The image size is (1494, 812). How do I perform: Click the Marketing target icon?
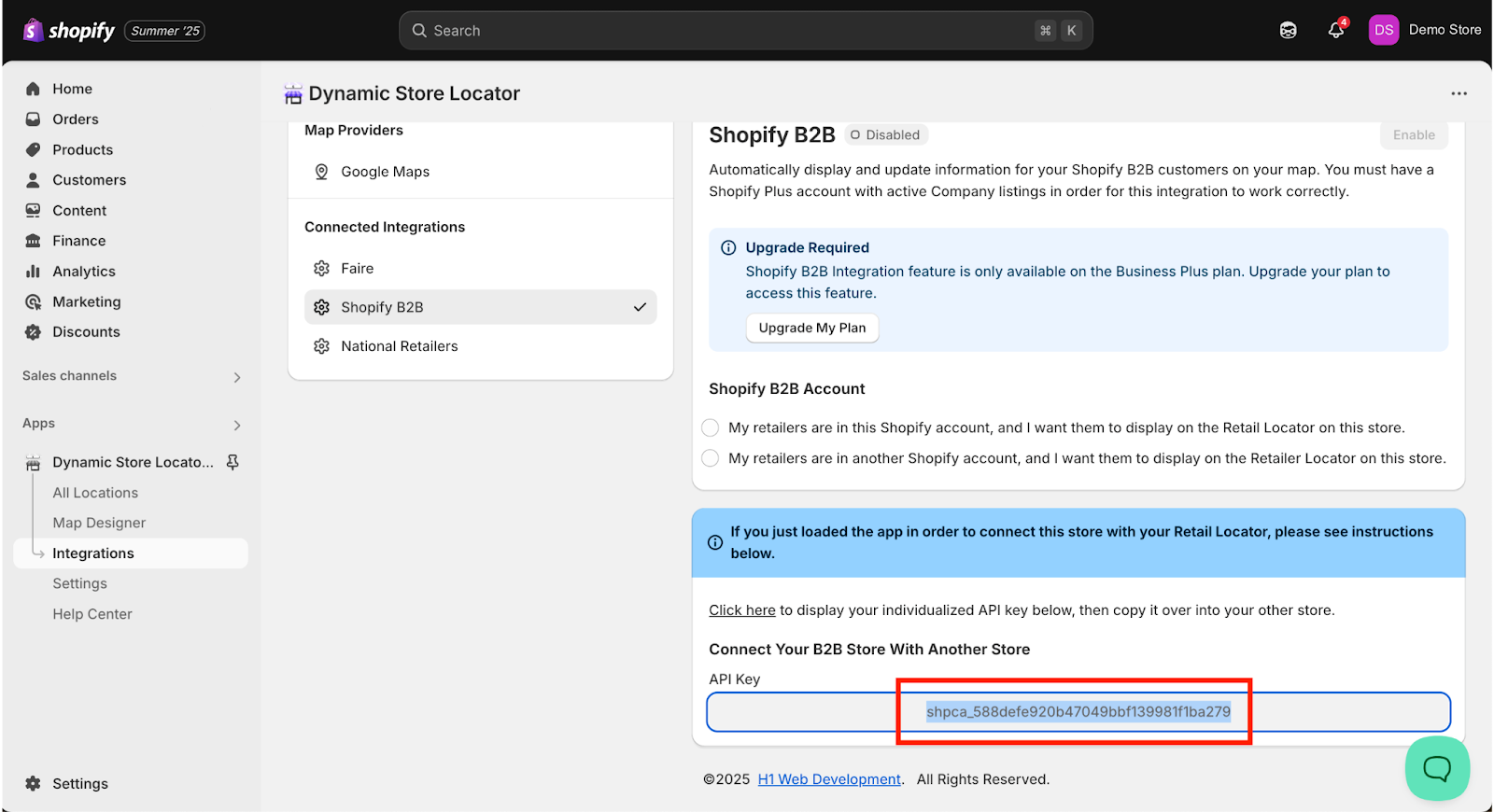pos(34,301)
